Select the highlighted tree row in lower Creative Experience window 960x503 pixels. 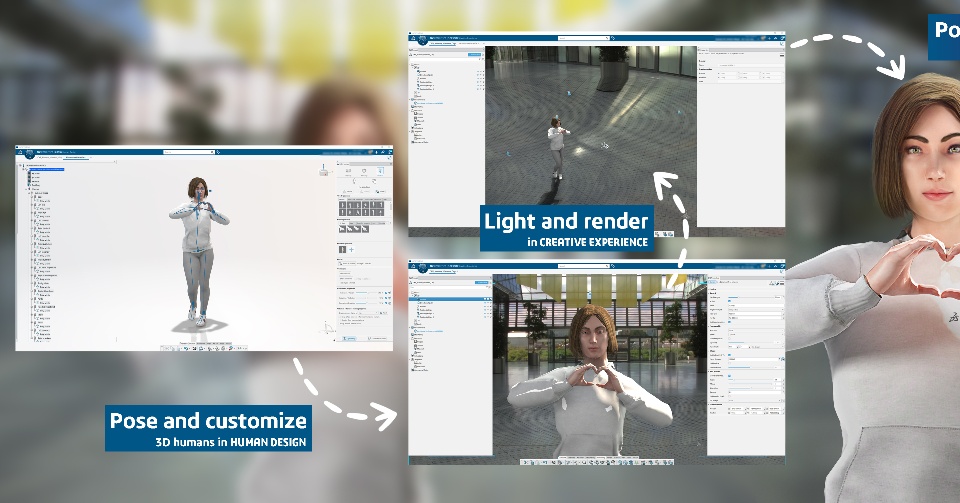click(451, 299)
